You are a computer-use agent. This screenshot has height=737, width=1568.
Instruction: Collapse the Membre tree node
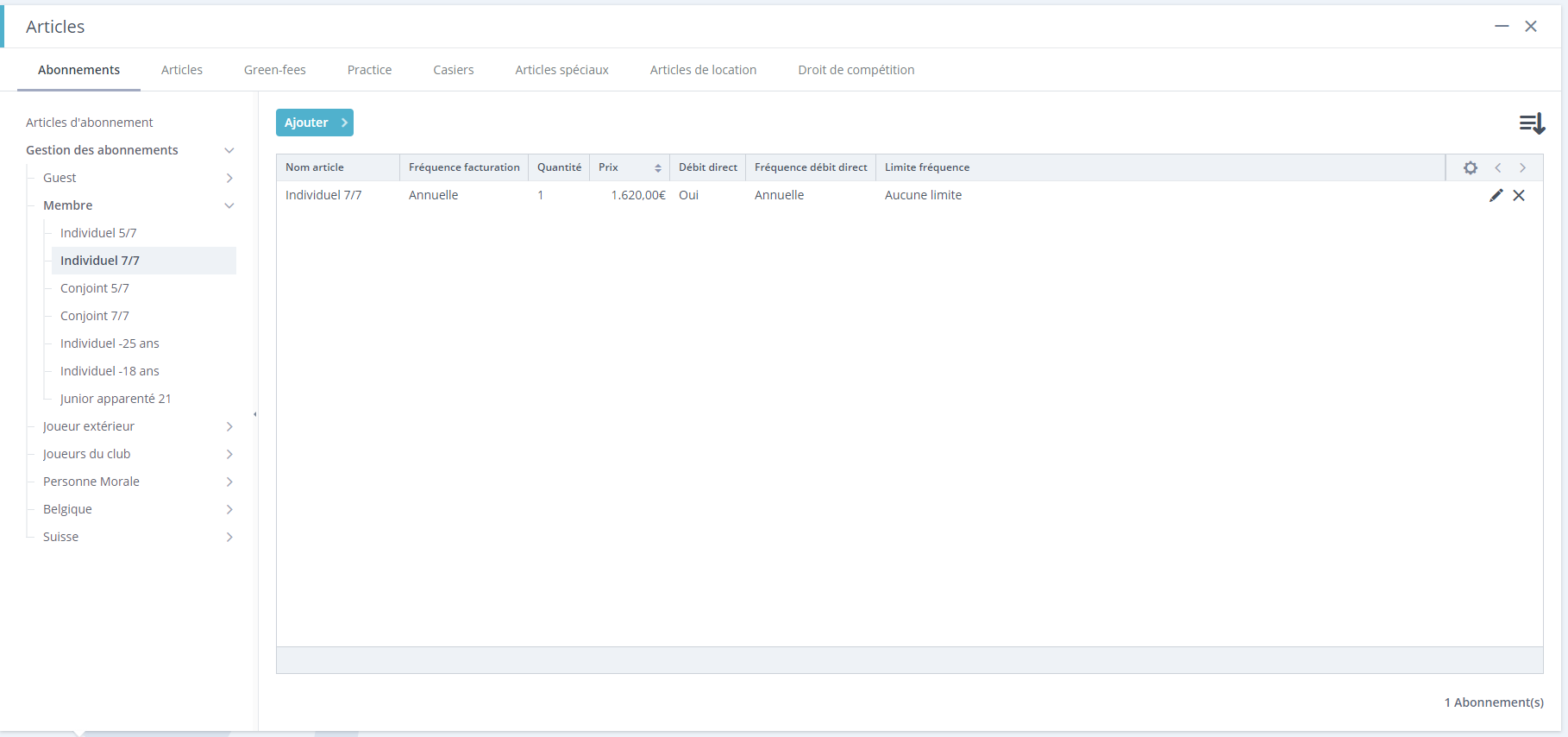[229, 205]
